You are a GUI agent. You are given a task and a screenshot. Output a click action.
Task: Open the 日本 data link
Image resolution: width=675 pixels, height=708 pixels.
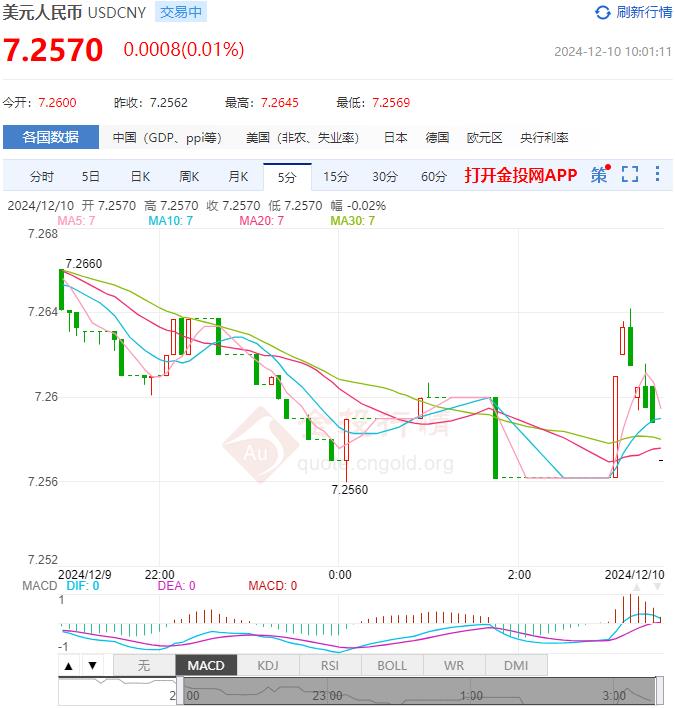(396, 137)
